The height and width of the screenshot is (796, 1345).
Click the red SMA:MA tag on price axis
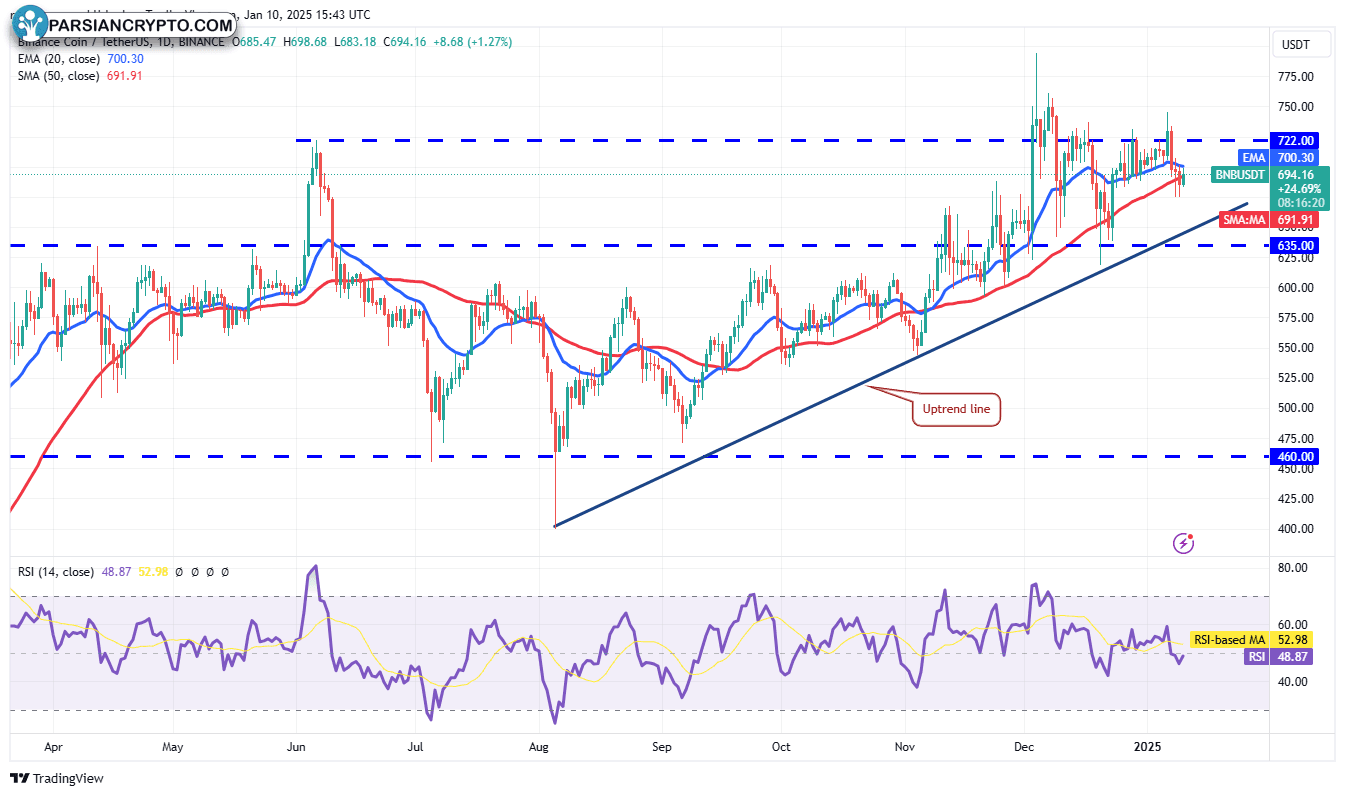(1245, 219)
